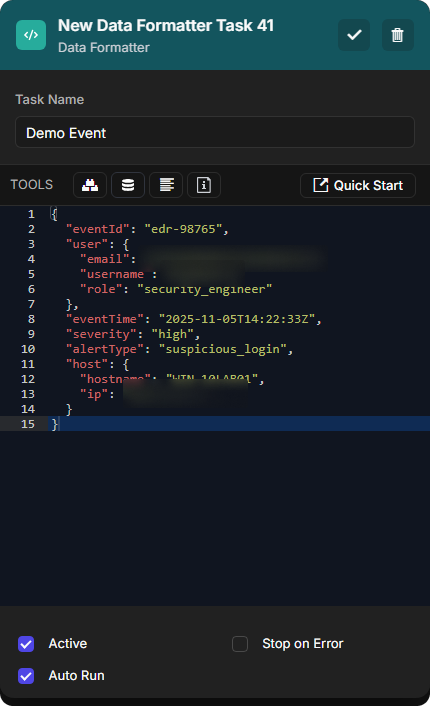Open the Quick Start guide
The width and height of the screenshot is (430, 706).
pyautogui.click(x=358, y=186)
